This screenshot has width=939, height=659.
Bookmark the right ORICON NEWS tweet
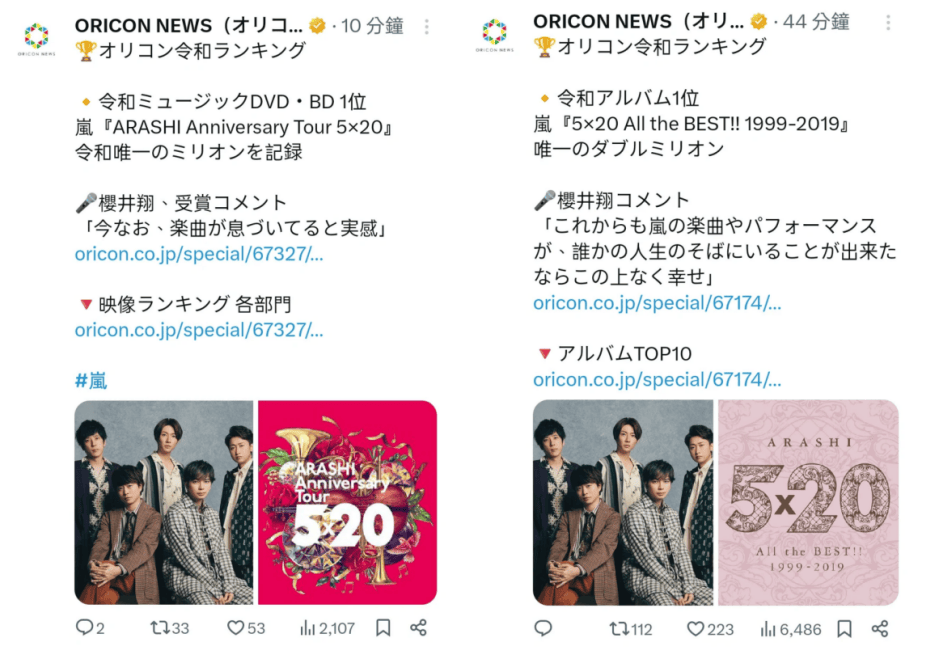[x=844, y=628]
